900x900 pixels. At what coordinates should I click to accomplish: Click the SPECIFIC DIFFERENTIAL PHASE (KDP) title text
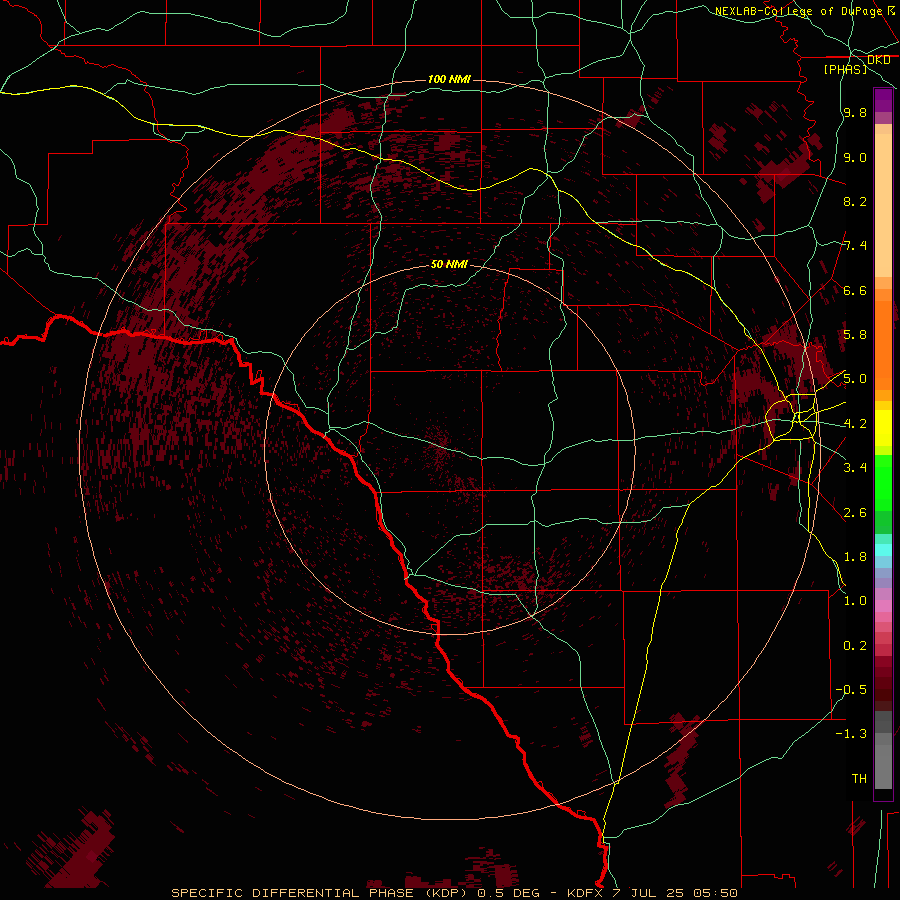[x=319, y=893]
